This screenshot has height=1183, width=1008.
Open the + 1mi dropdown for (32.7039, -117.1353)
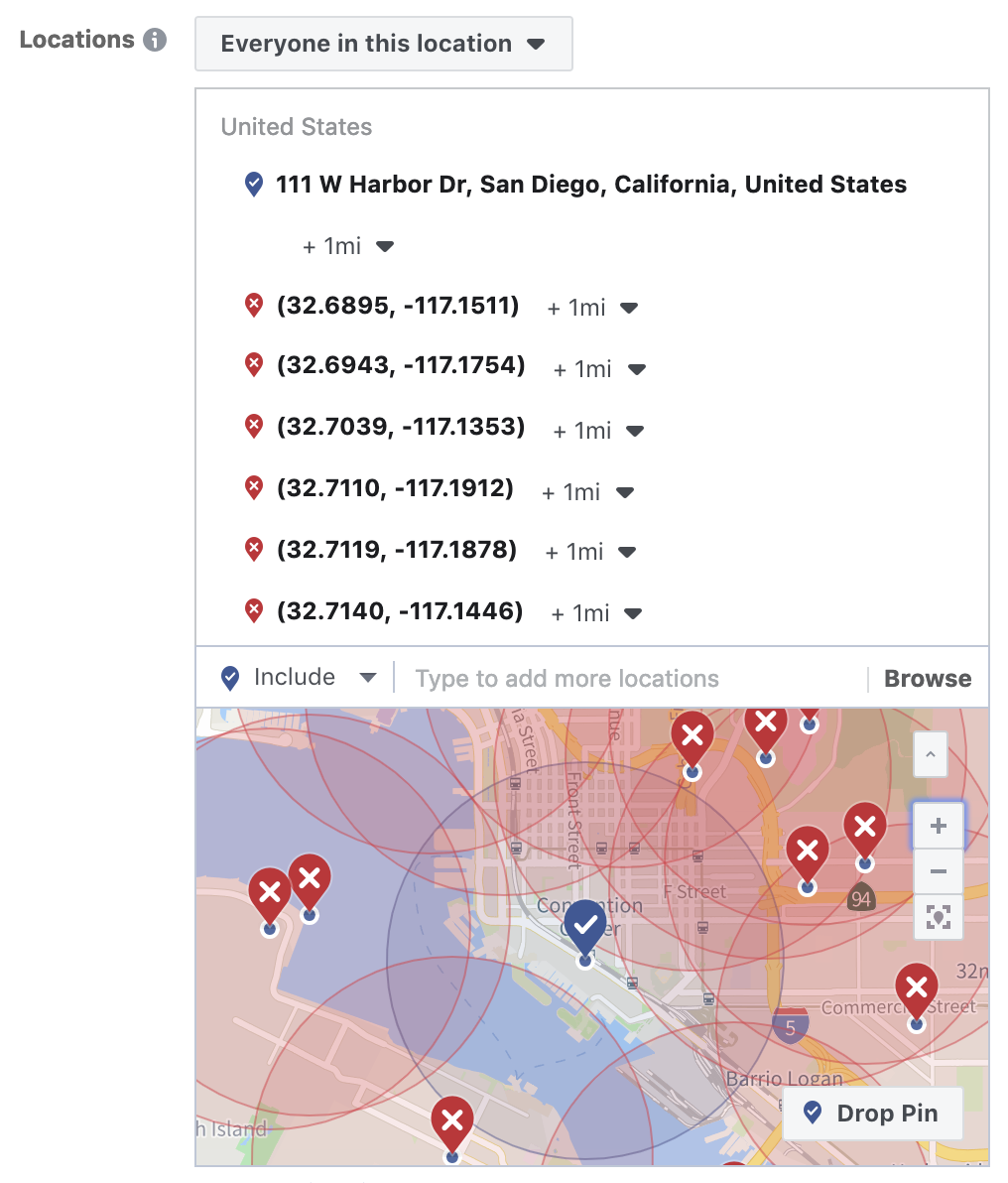(x=598, y=431)
